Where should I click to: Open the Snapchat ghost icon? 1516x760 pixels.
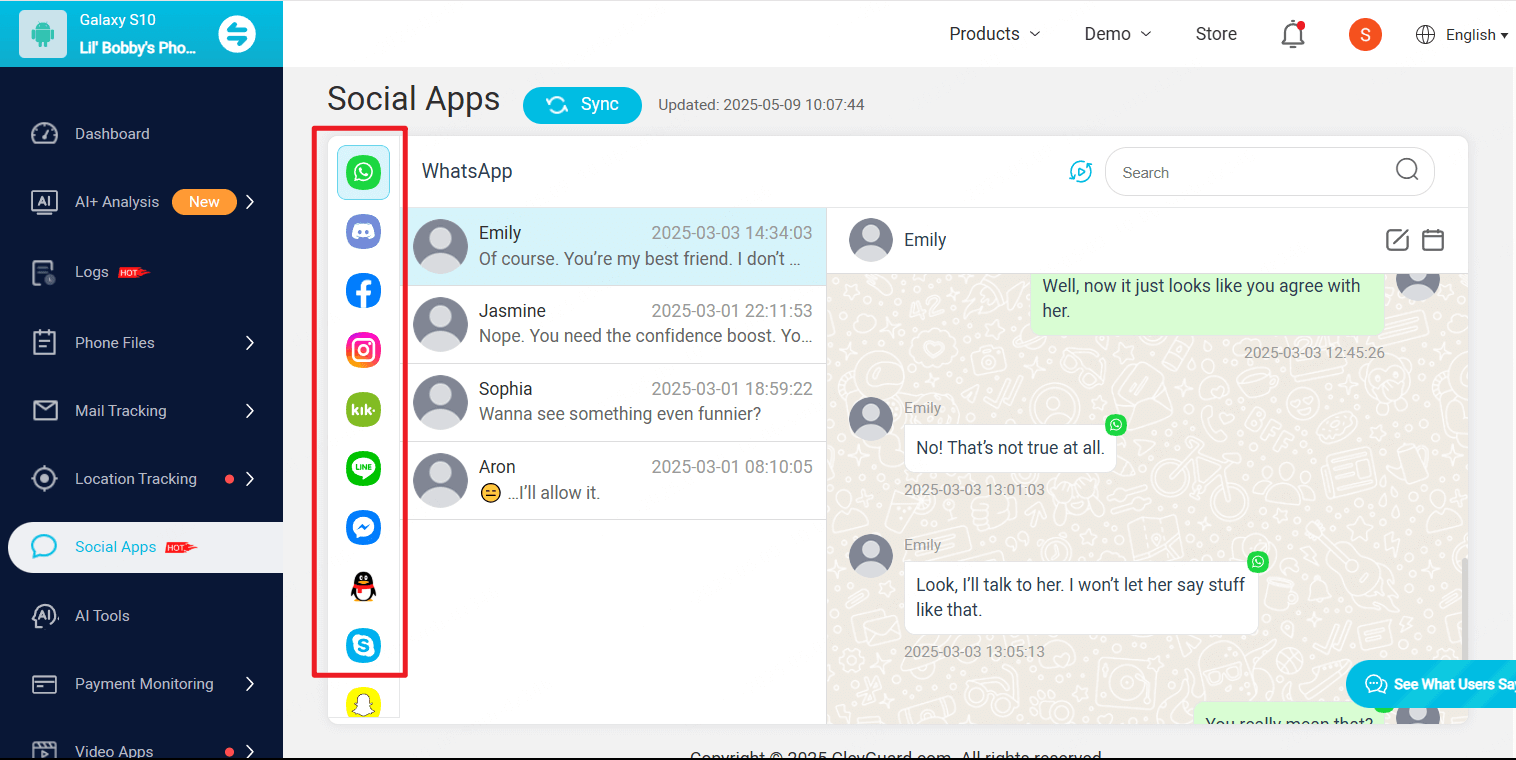coord(363,703)
